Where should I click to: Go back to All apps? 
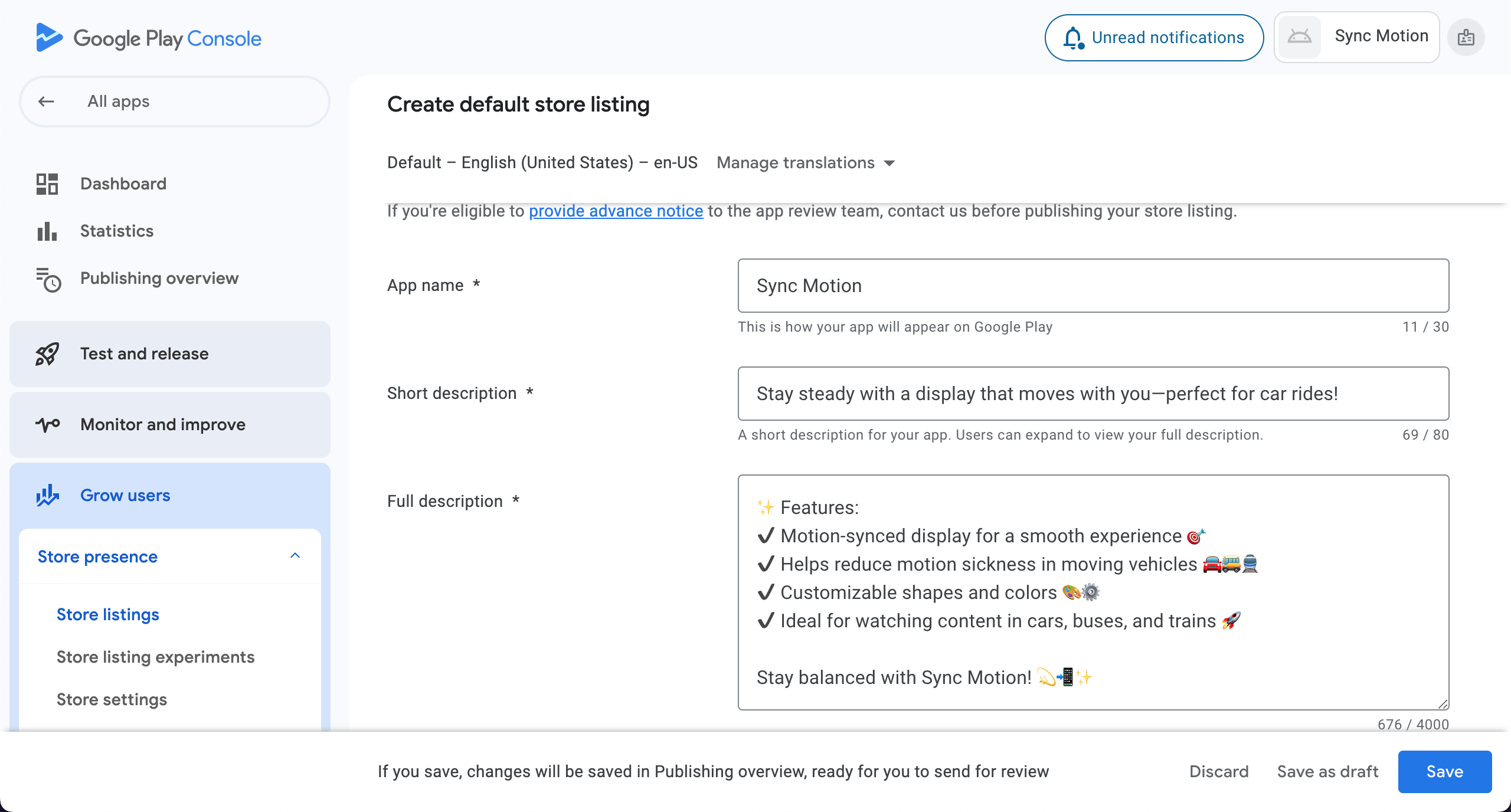tap(174, 102)
